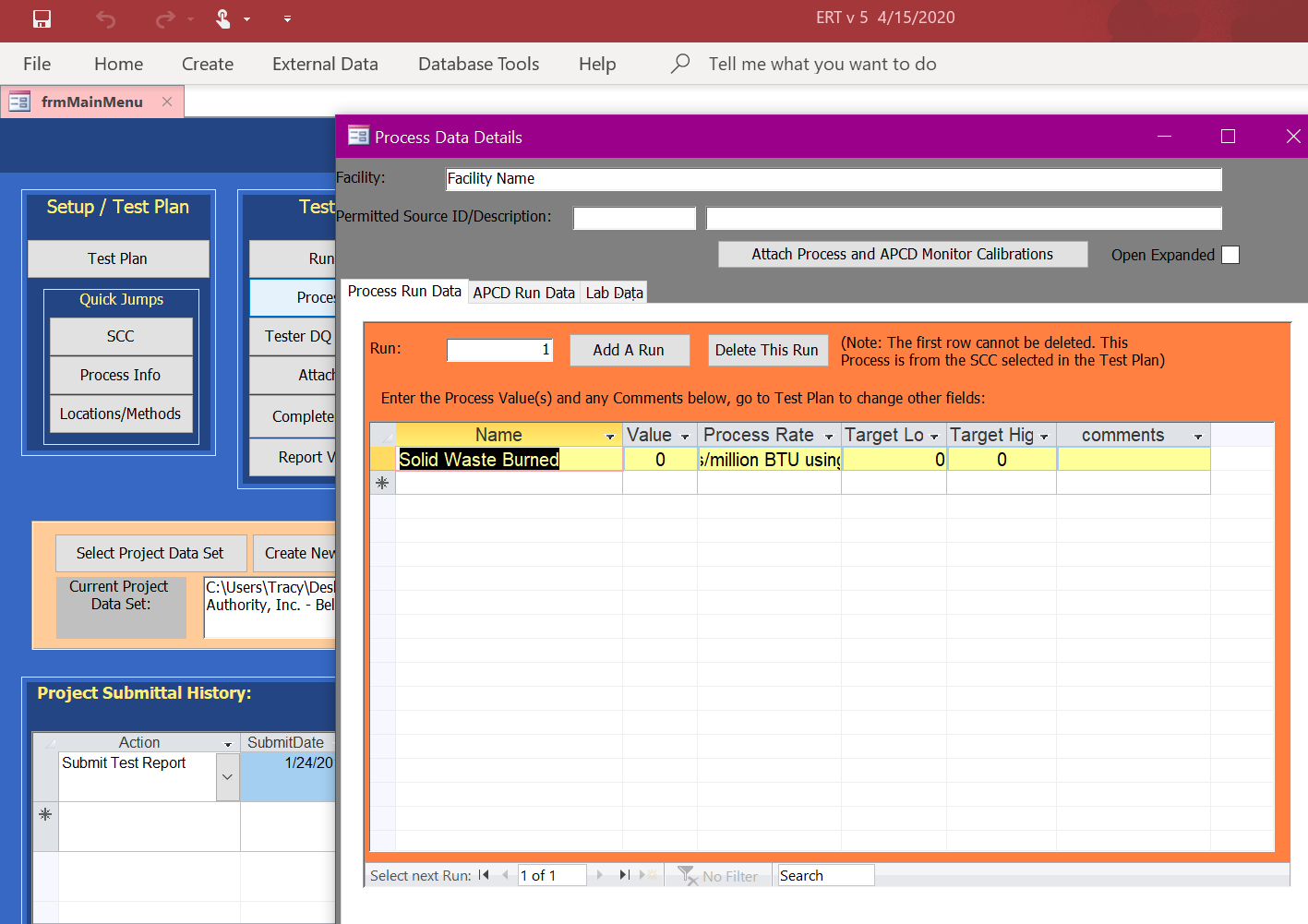Toggle the Open Expanded checkbox
Image resolution: width=1308 pixels, height=924 pixels.
pyautogui.click(x=1230, y=255)
